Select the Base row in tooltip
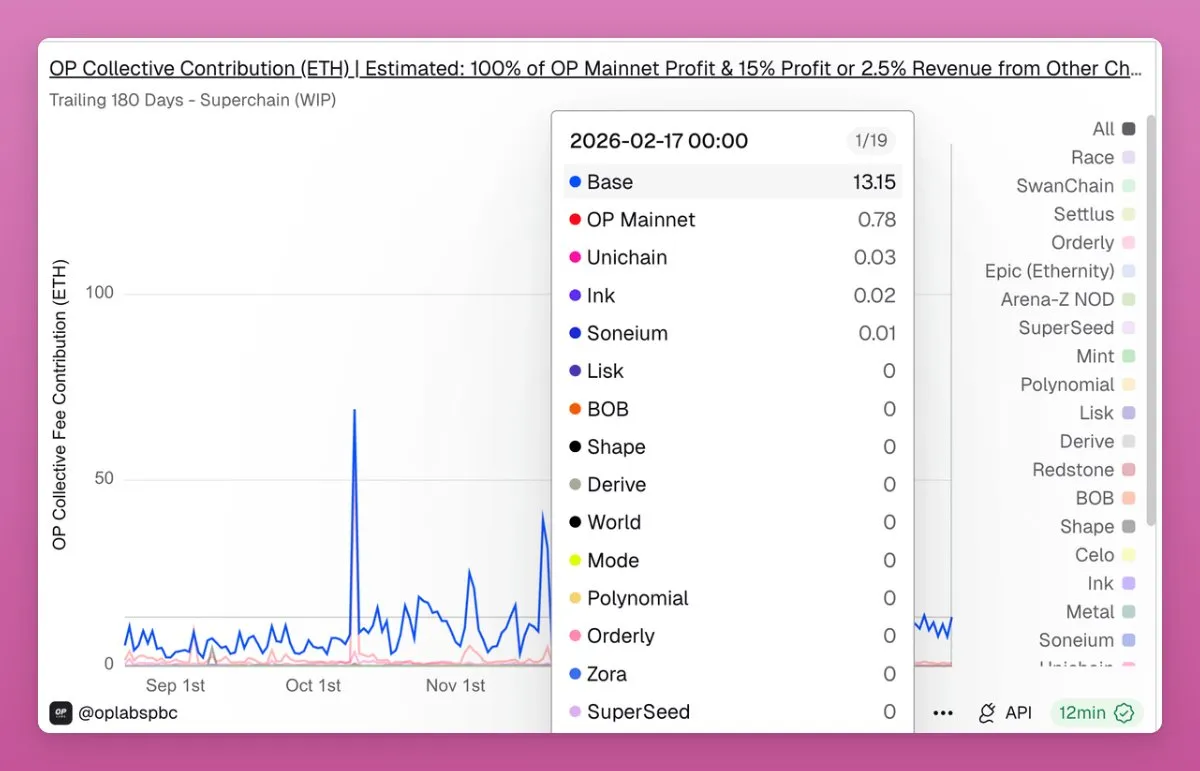1200x771 pixels. [732, 182]
